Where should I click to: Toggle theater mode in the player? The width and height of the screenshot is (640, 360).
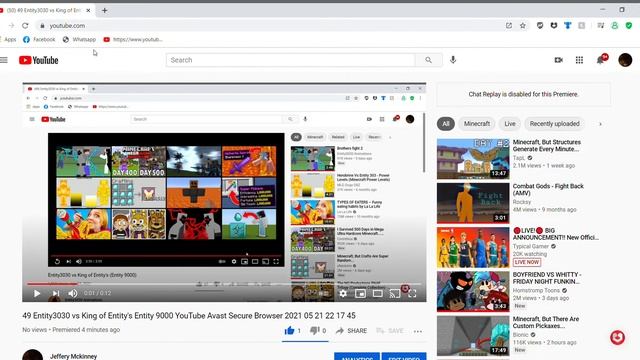pyautogui.click(x=378, y=293)
